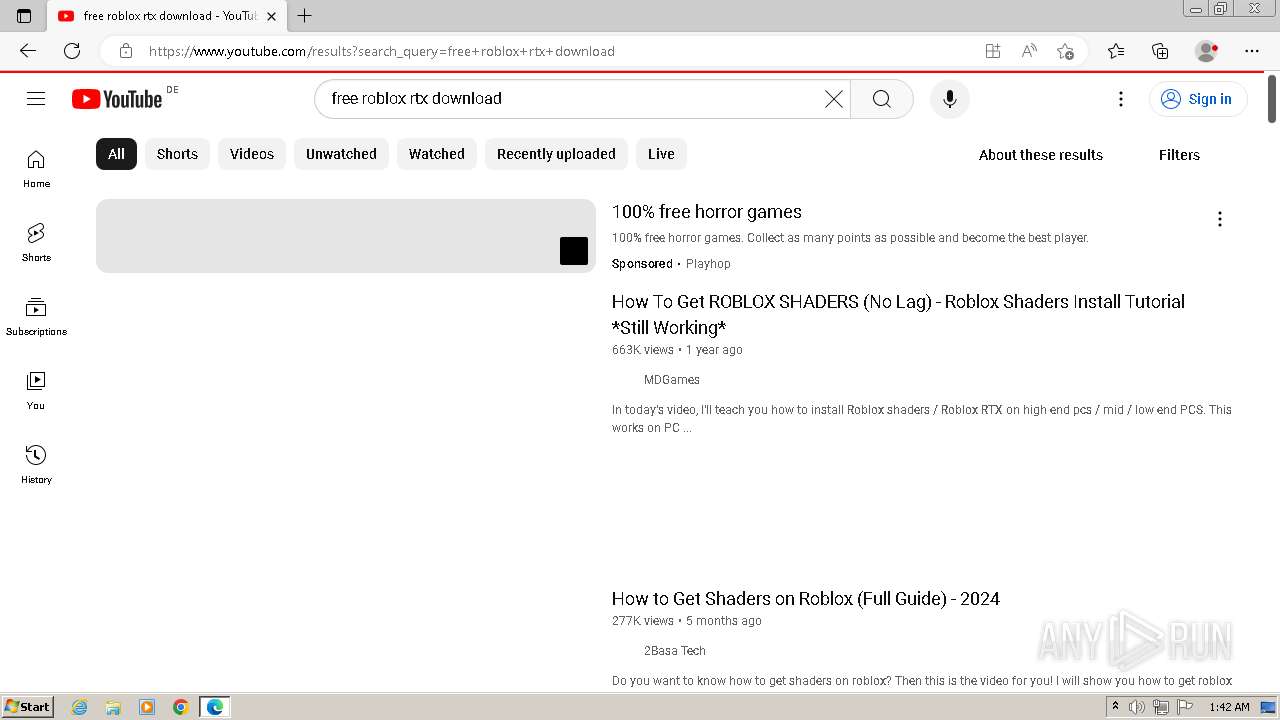This screenshot has width=1280, height=720.
Task: Click the page vertical scrollbar thumb
Action: 1272,99
